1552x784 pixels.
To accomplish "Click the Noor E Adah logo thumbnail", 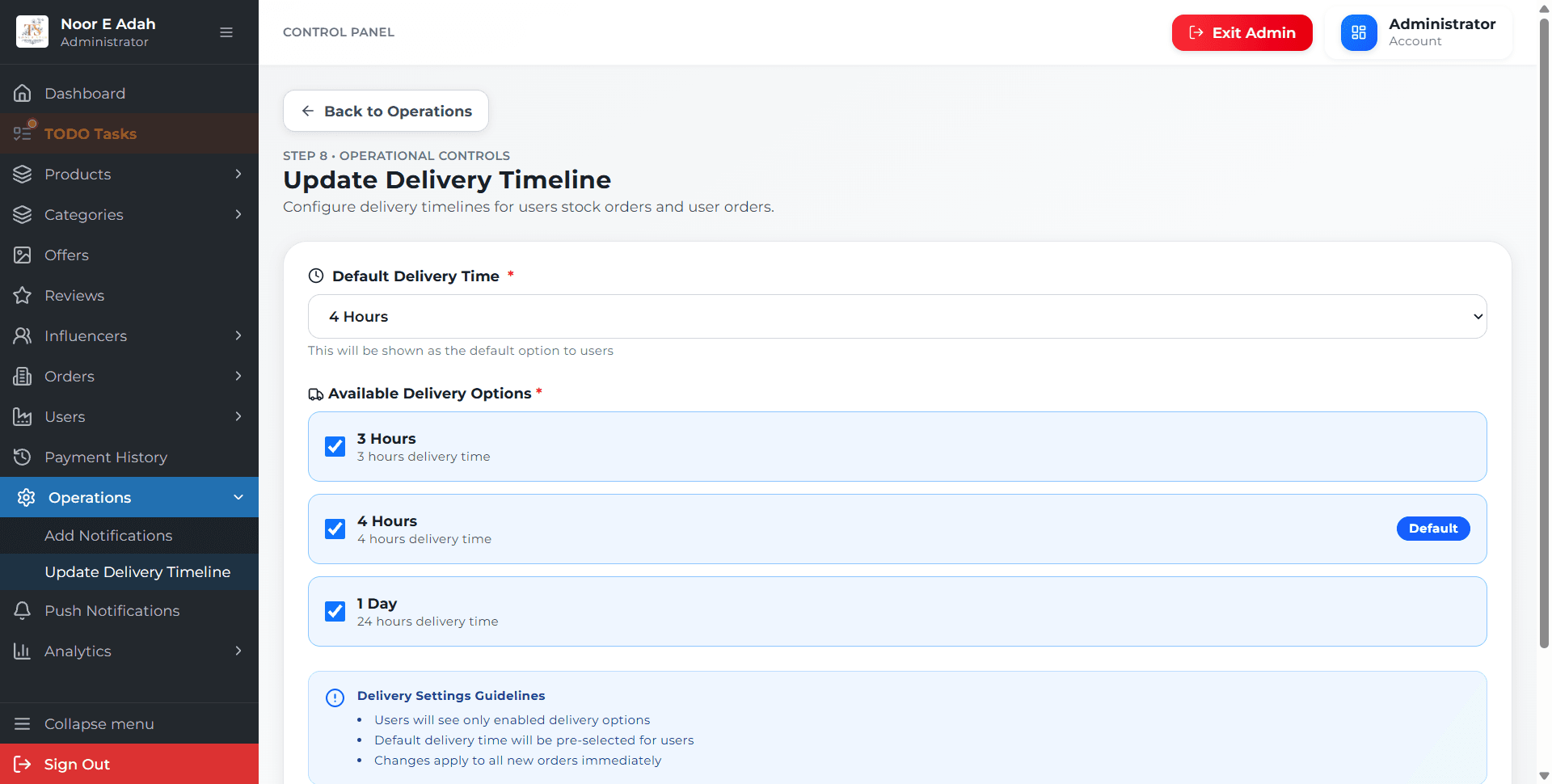I will (32, 32).
